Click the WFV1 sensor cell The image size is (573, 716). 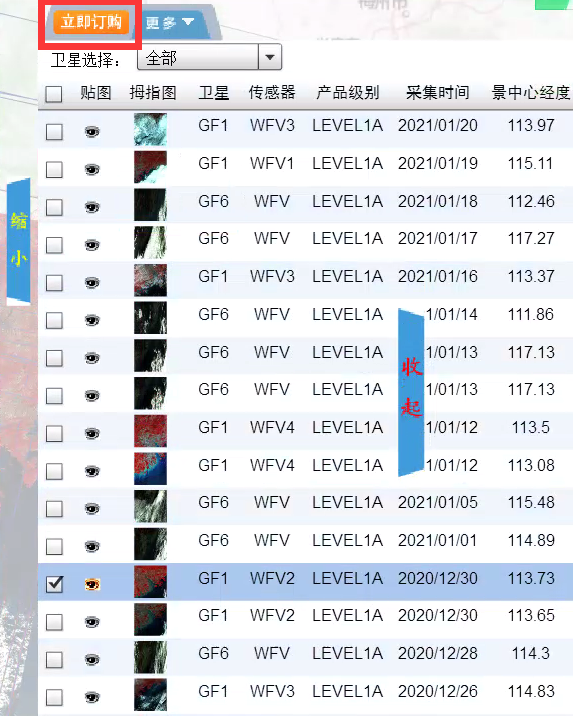[x=272, y=163]
